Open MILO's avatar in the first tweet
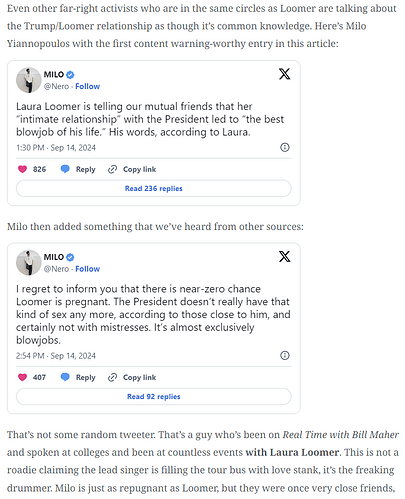Image resolution: width=405 pixels, height=499 pixels. coord(29,80)
